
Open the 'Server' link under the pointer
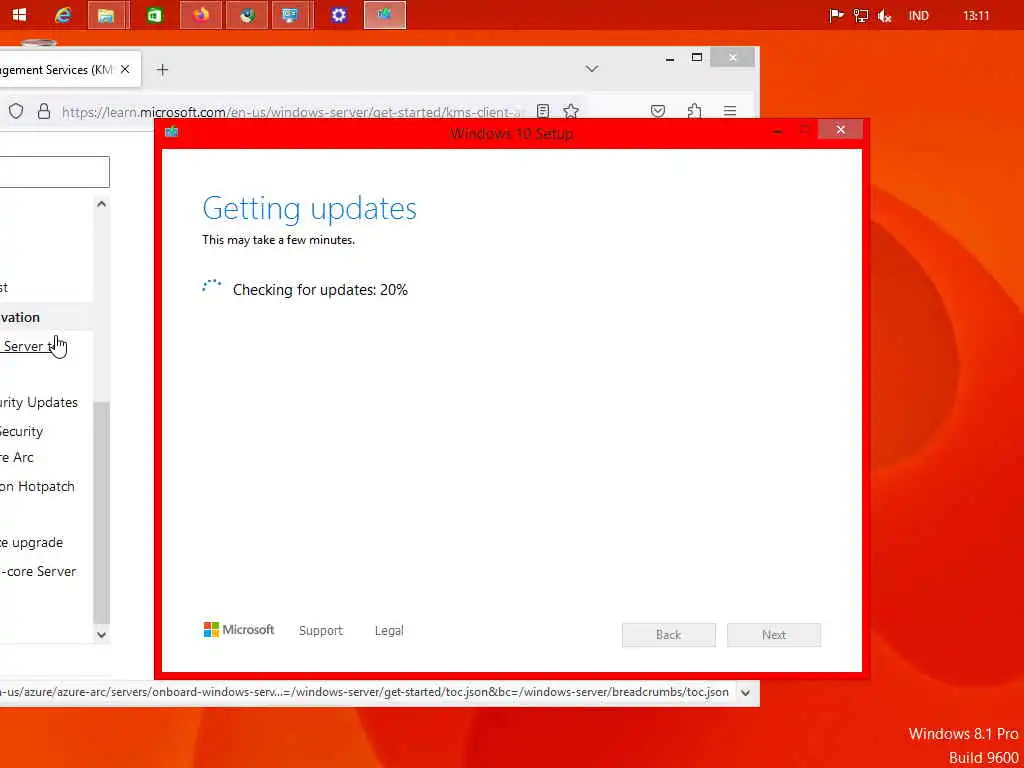click(x=26, y=346)
